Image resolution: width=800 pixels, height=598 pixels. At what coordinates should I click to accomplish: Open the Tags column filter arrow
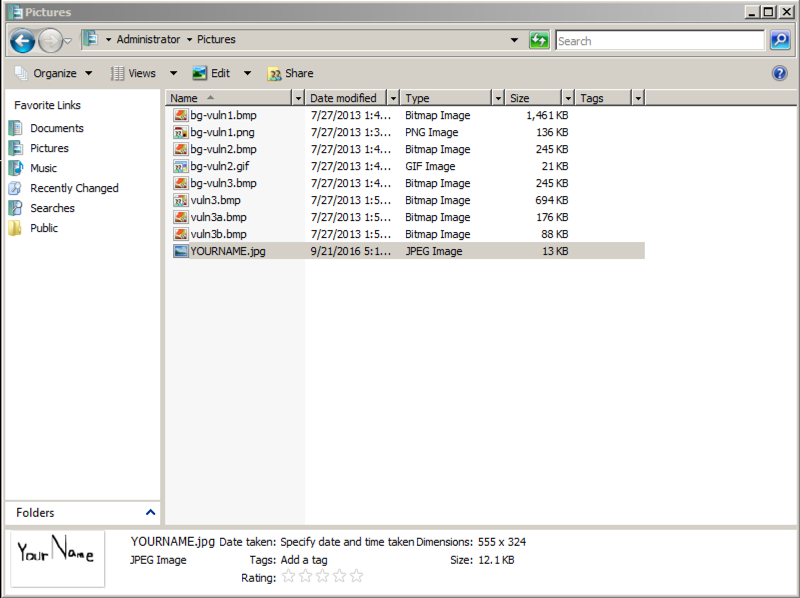click(638, 97)
